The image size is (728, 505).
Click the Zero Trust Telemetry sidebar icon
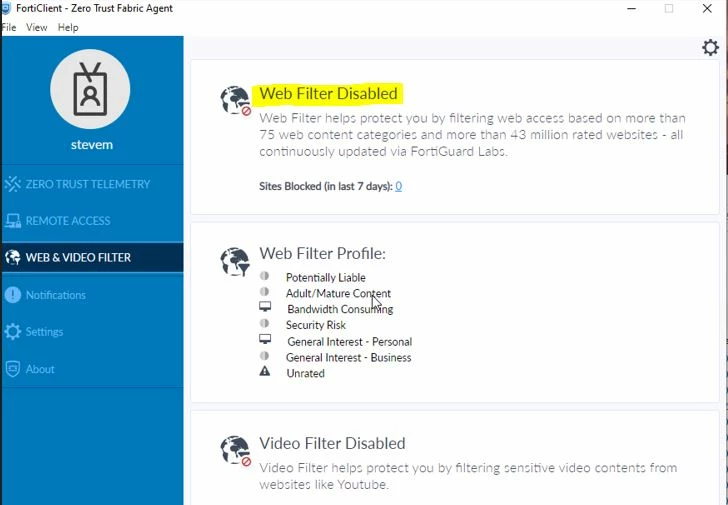[13, 184]
